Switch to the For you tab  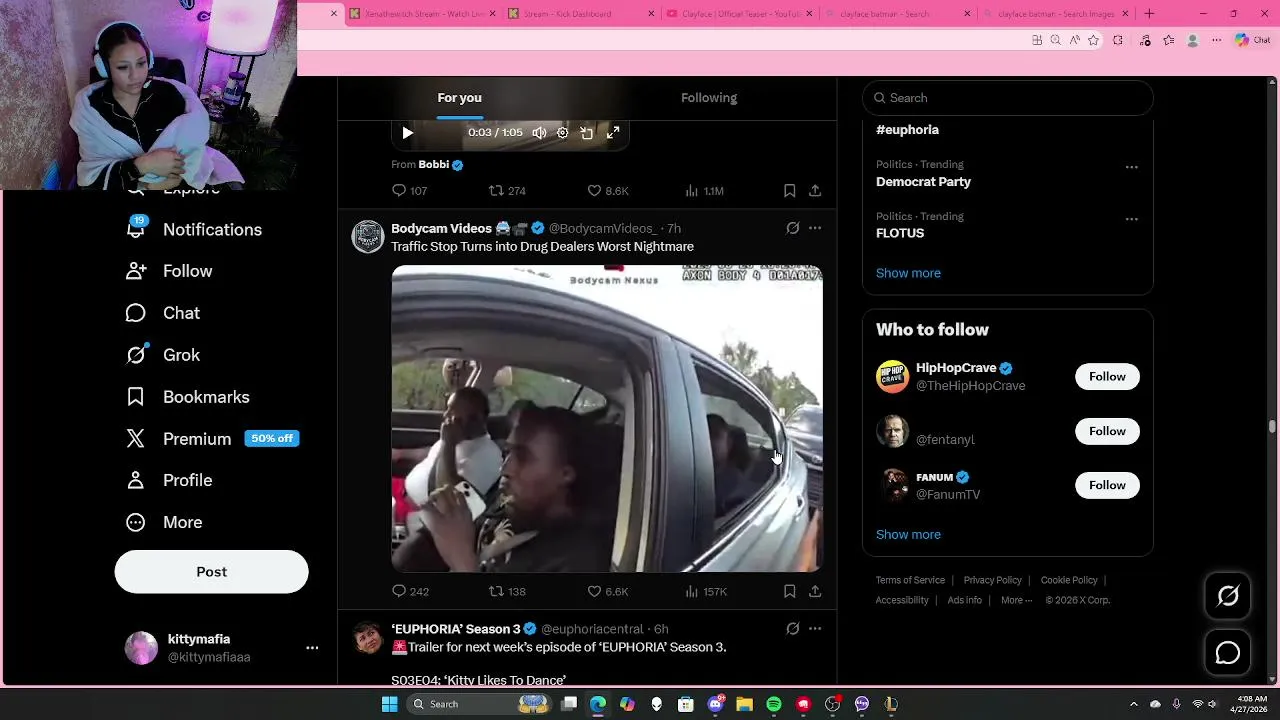459,98
